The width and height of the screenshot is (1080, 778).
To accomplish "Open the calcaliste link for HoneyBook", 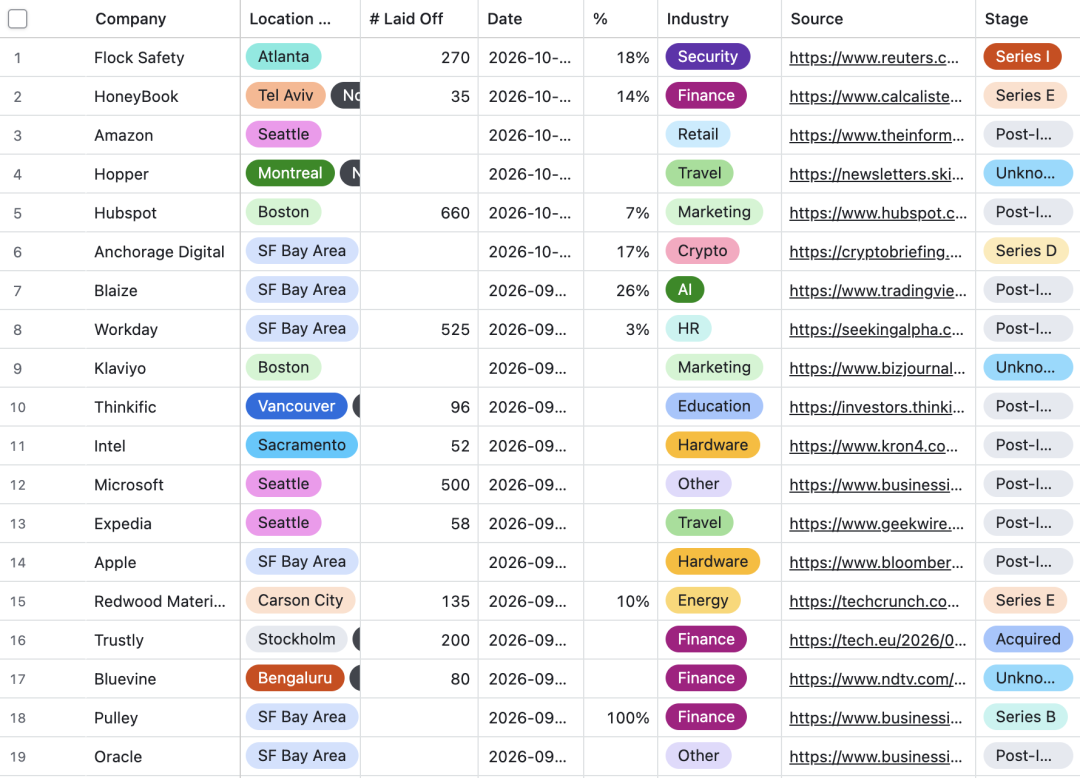I will click(875, 96).
